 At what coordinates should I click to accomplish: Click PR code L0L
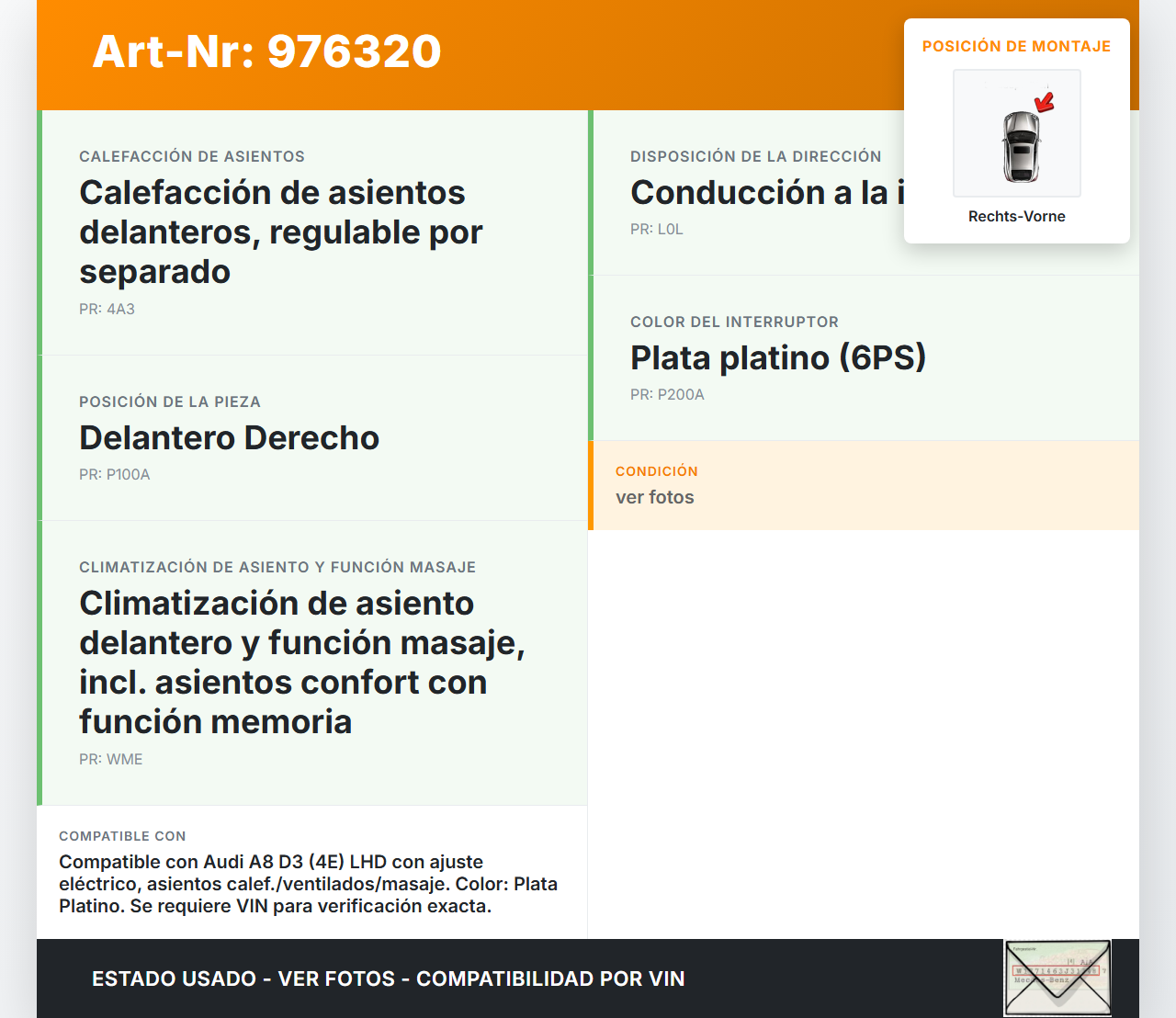coord(656,230)
